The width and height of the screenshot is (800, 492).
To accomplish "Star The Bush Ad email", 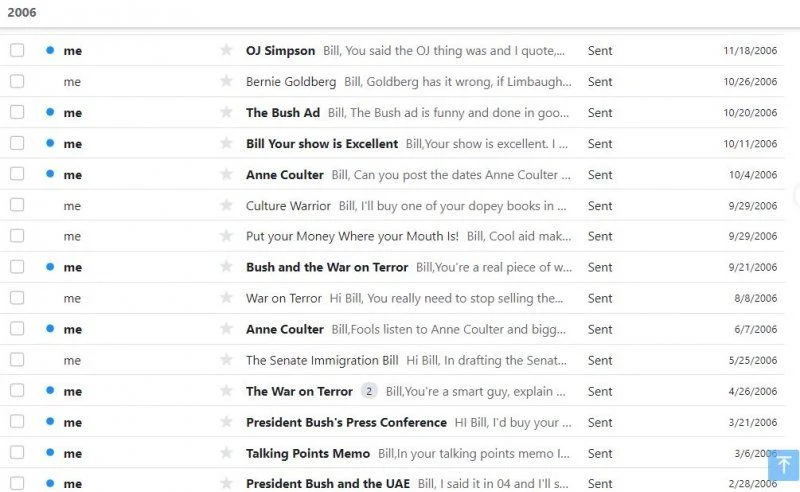I will [x=226, y=112].
